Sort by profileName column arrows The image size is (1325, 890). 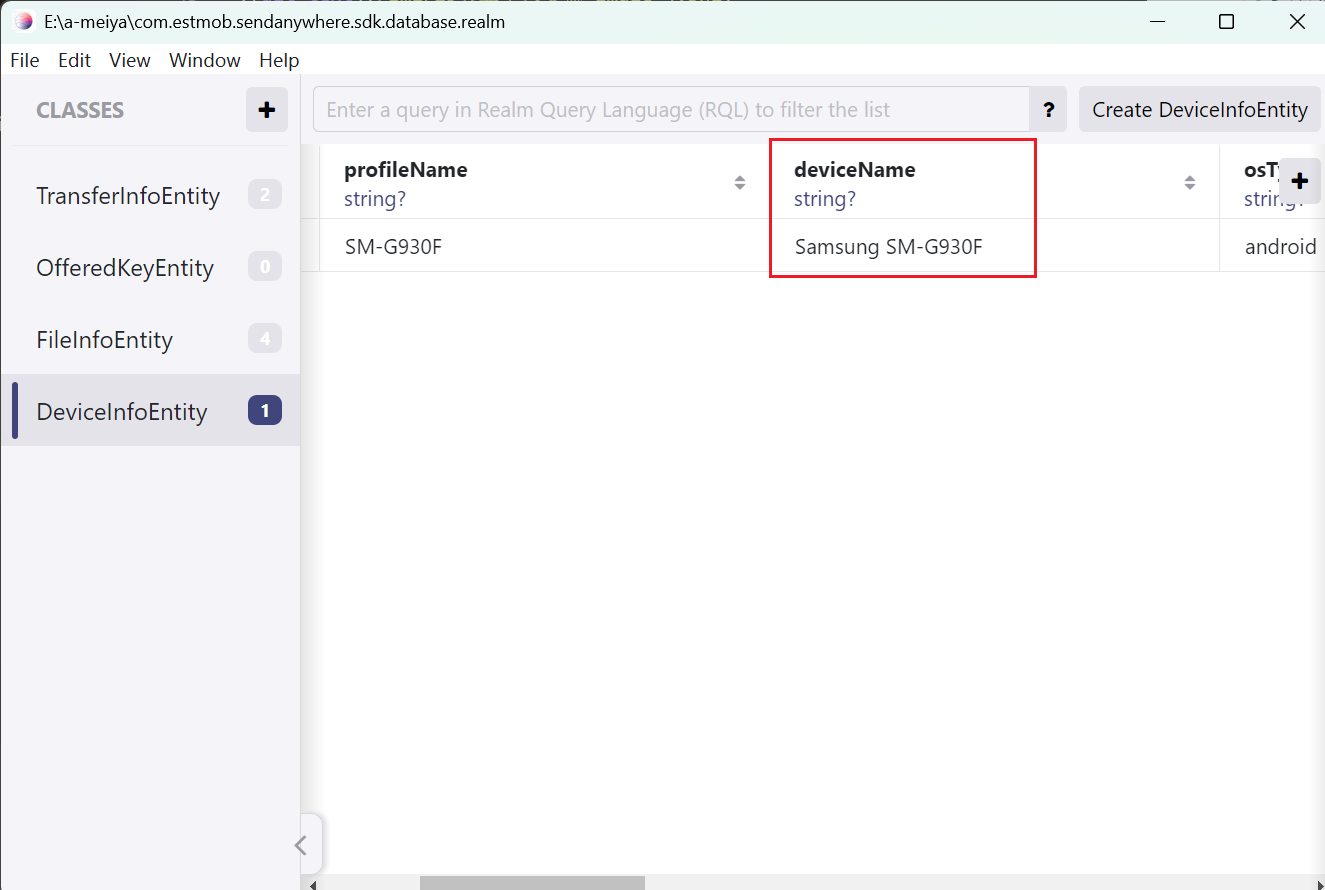click(739, 183)
